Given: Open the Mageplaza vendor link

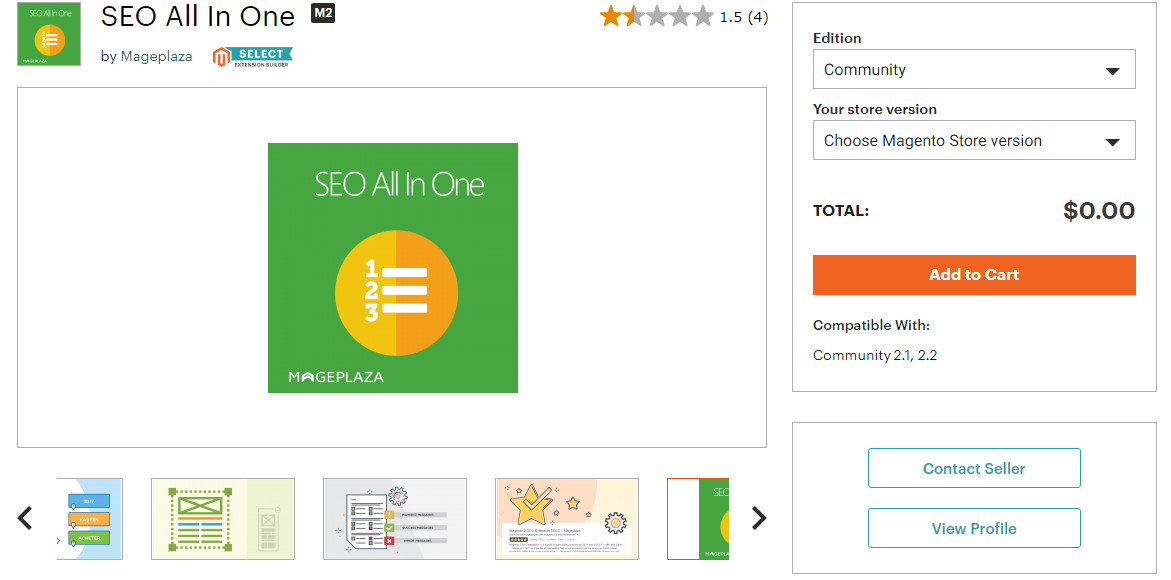Looking at the screenshot, I should pyautogui.click(x=156, y=56).
